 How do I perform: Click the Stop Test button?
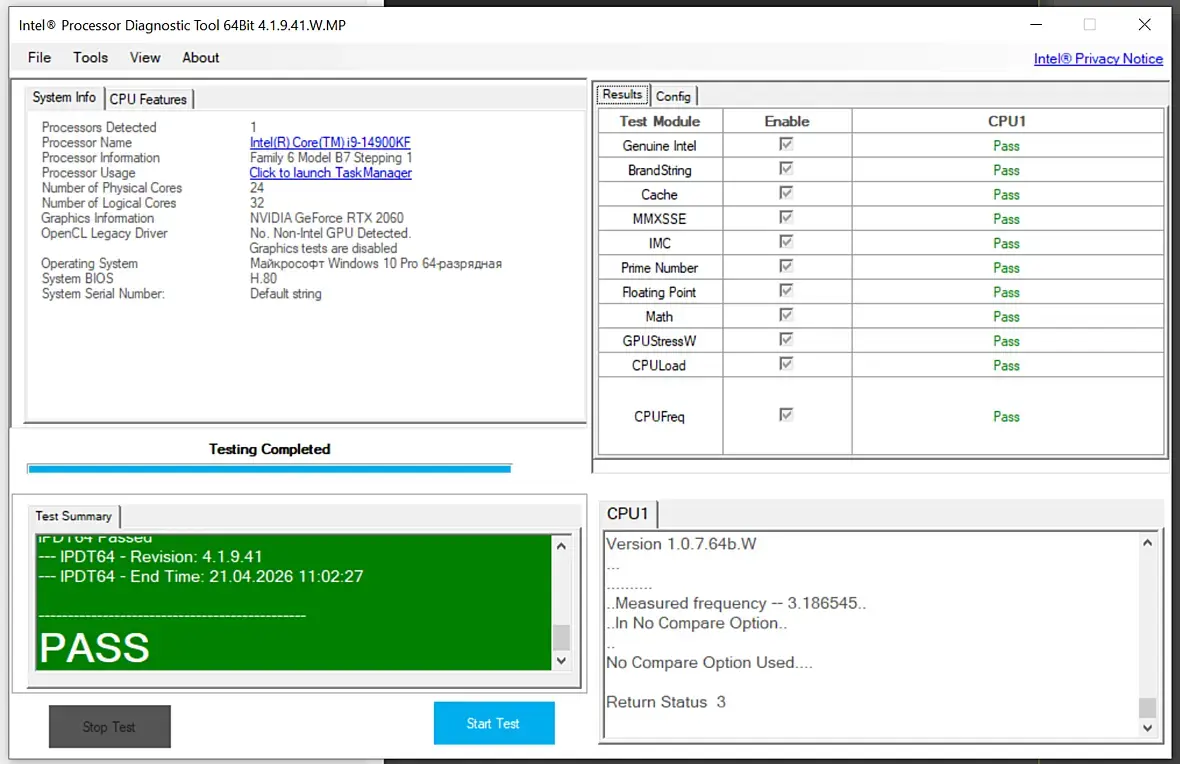click(110, 726)
